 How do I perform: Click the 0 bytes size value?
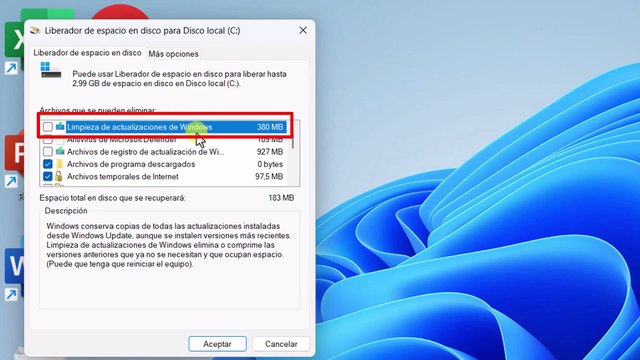click(x=270, y=164)
